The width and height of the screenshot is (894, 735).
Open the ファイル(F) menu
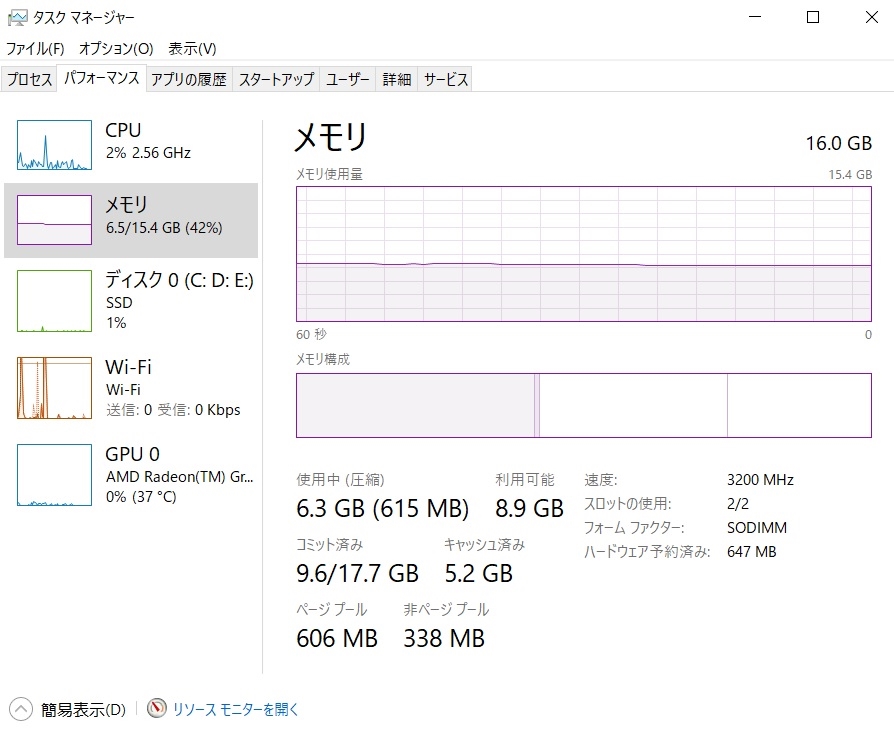[x=35, y=48]
